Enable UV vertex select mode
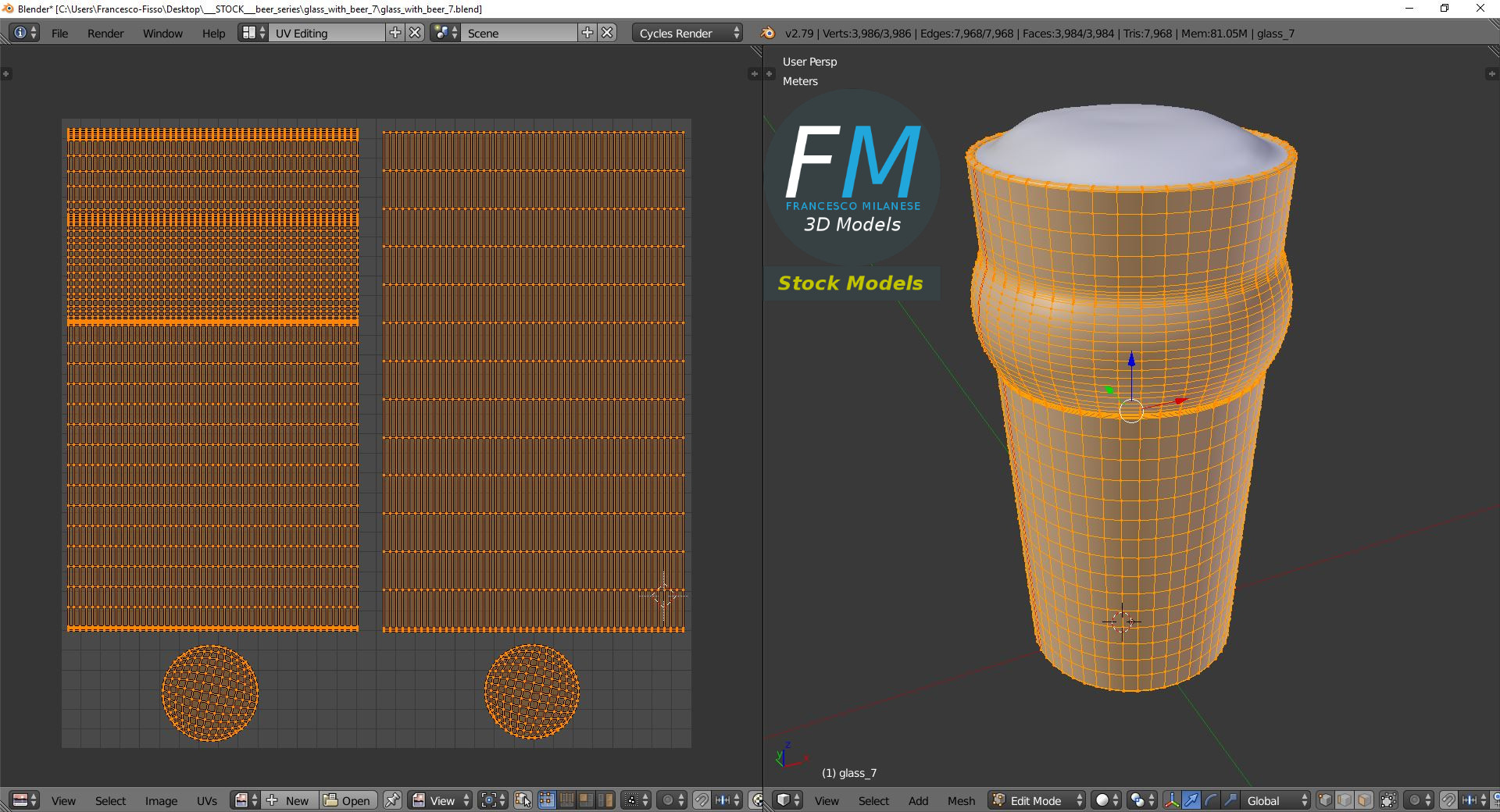This screenshot has height=812, width=1500. (x=546, y=800)
